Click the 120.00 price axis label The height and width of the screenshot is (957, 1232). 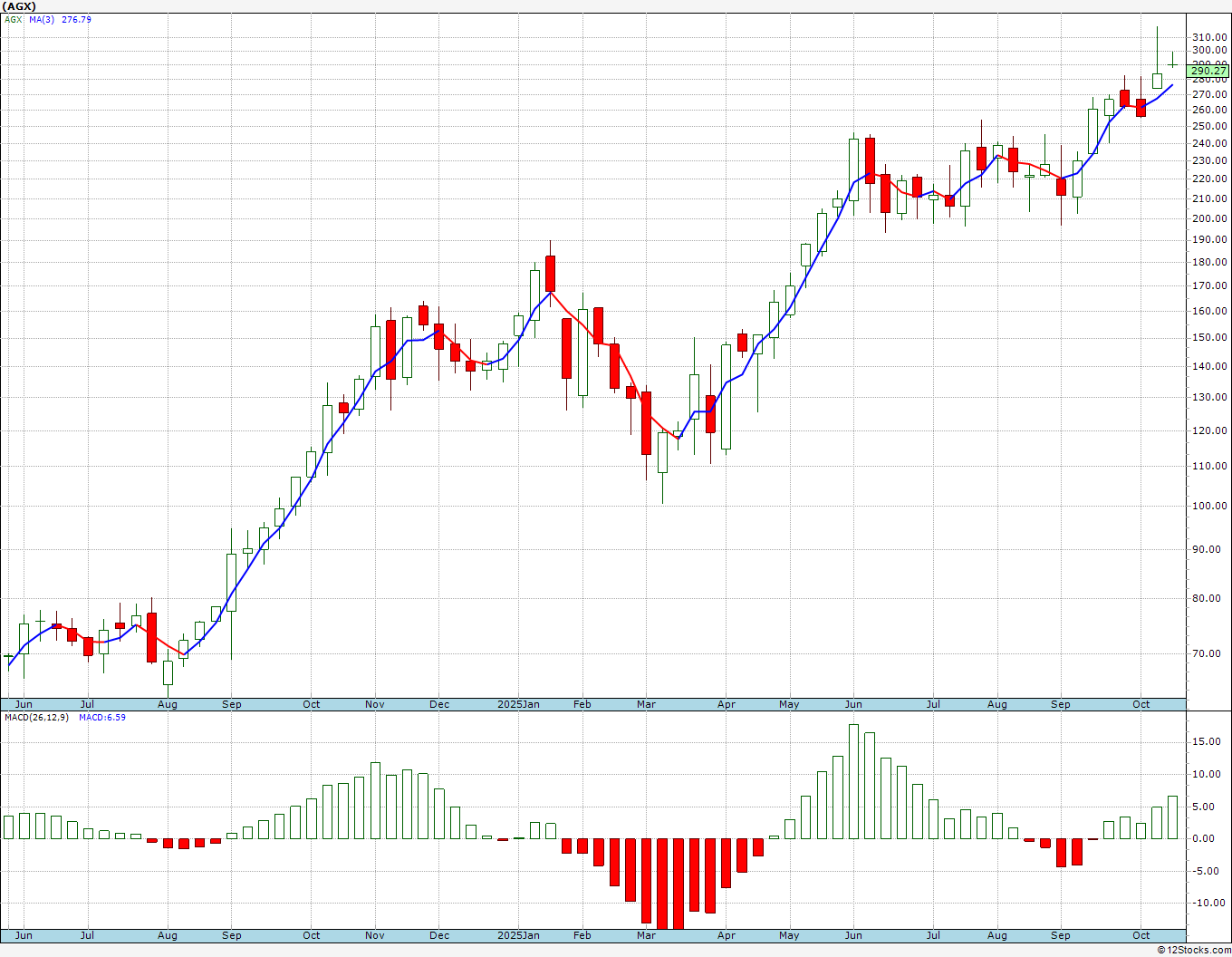(1210, 431)
